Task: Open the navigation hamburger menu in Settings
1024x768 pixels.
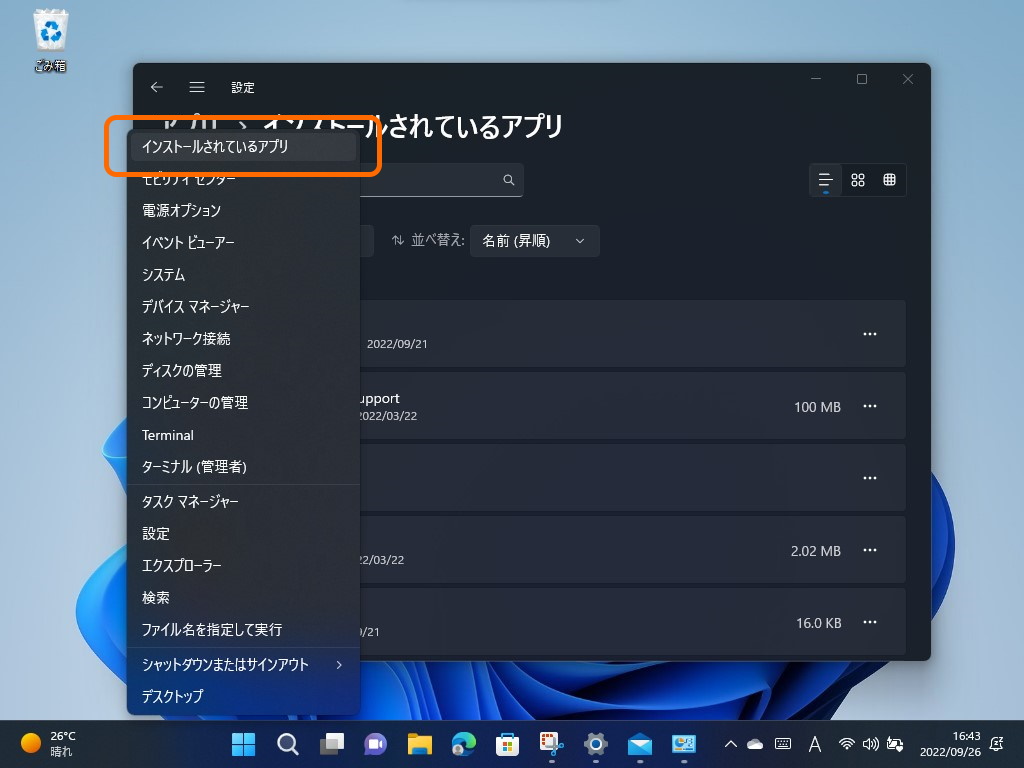Action: click(197, 86)
